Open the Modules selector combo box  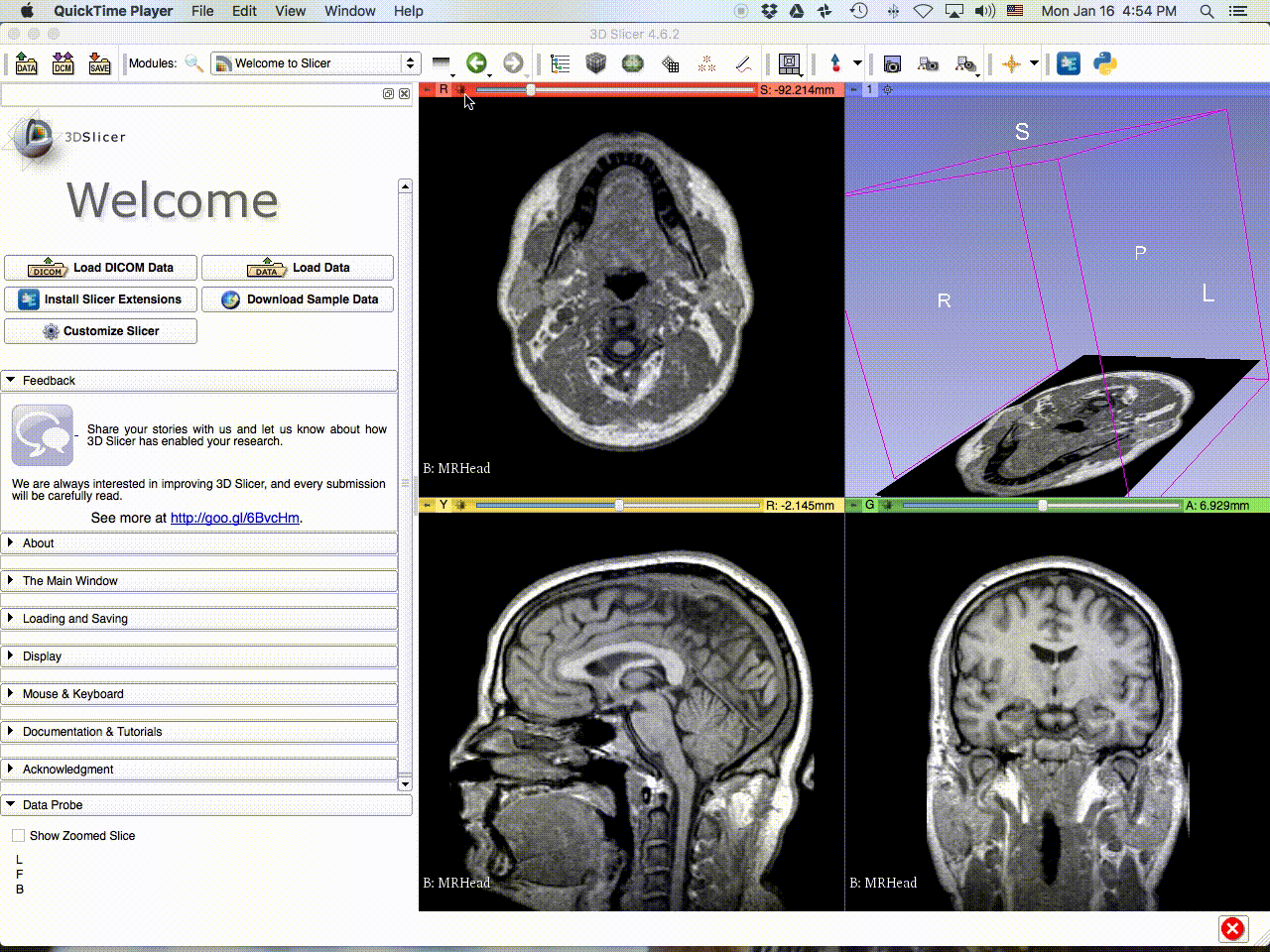click(316, 63)
